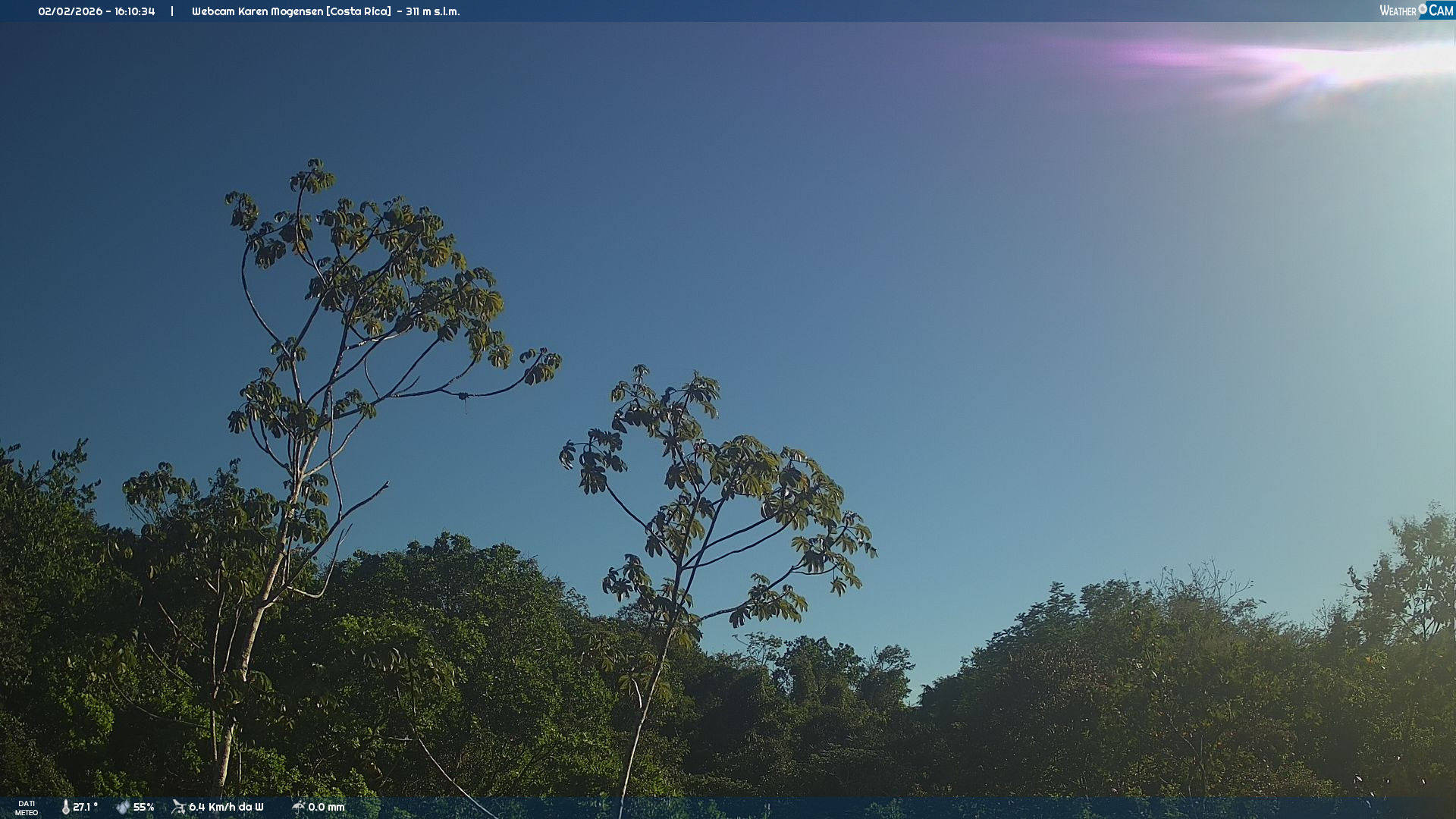Click the wind vane anemometer icon
The height and width of the screenshot is (819, 1456).
point(178,807)
